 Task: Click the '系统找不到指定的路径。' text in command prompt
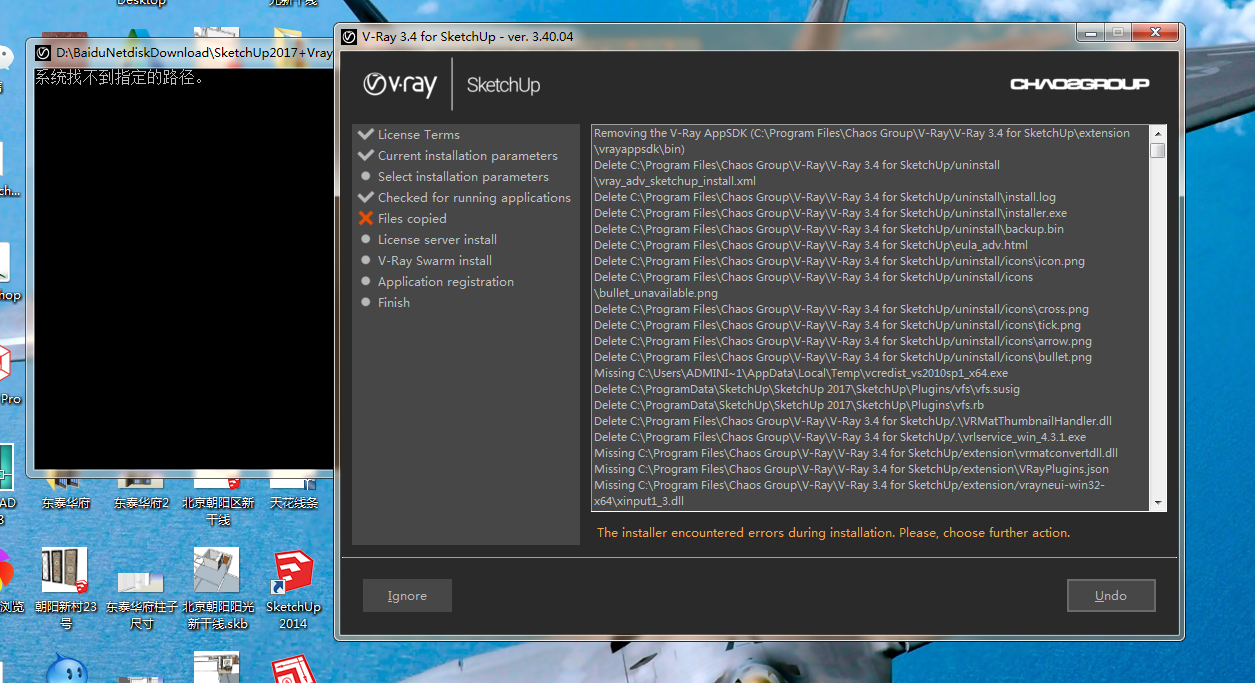(120, 77)
